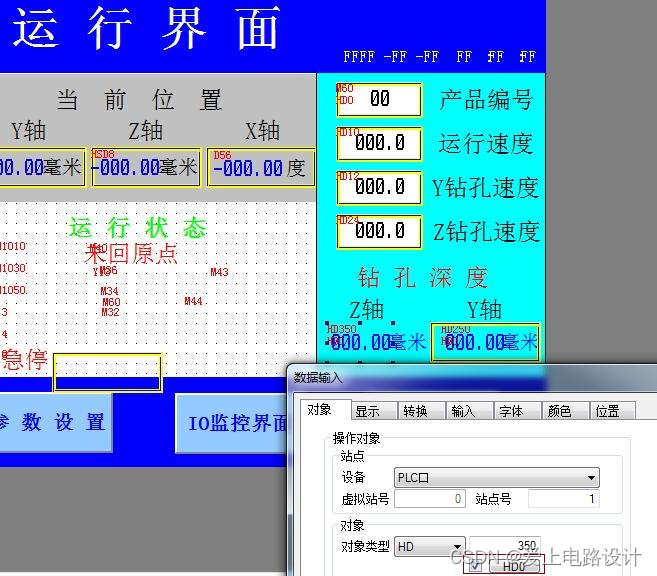Screen dimensions: 657x576
Task: Select the yellow-bordered box next to 急停
Action: (x=107, y=372)
